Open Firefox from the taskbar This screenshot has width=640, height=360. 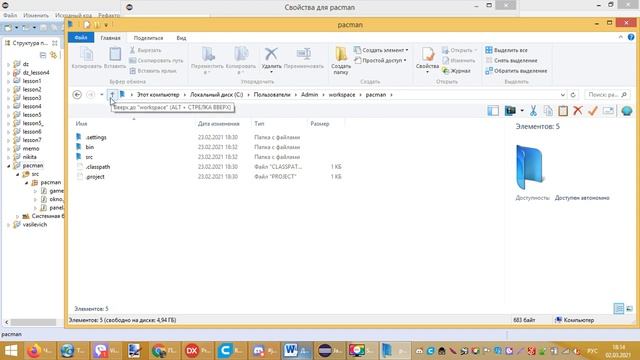[40, 351]
